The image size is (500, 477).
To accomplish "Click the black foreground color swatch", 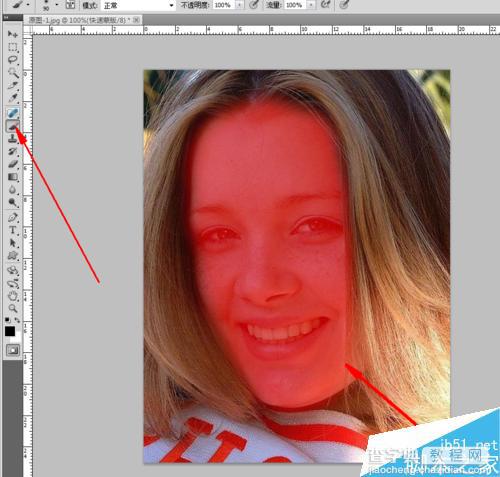I will point(10,331).
